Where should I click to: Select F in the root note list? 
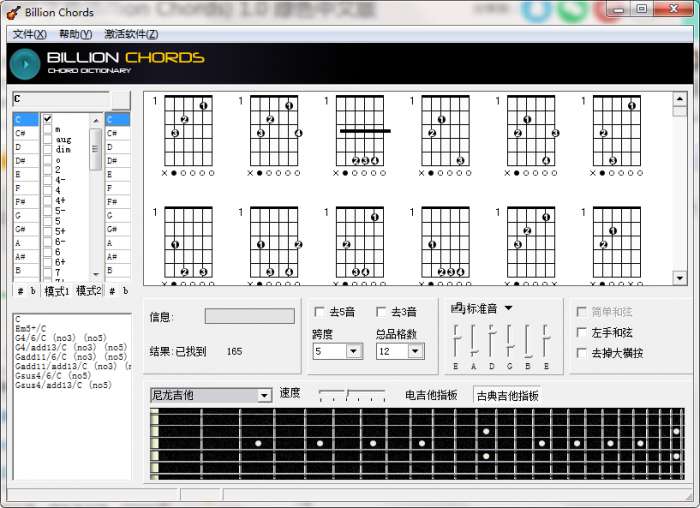coord(26,188)
